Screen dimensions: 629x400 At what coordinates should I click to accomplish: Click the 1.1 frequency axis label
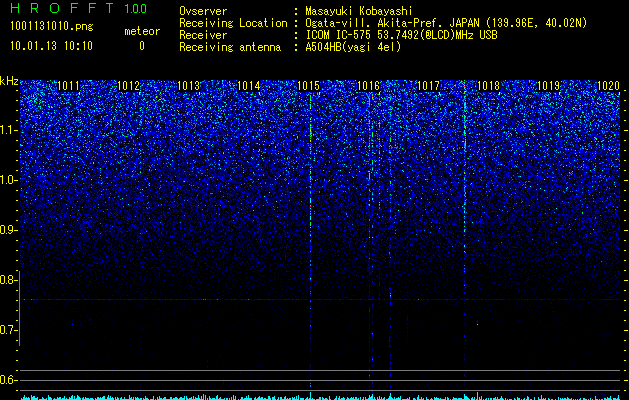(x=9, y=130)
